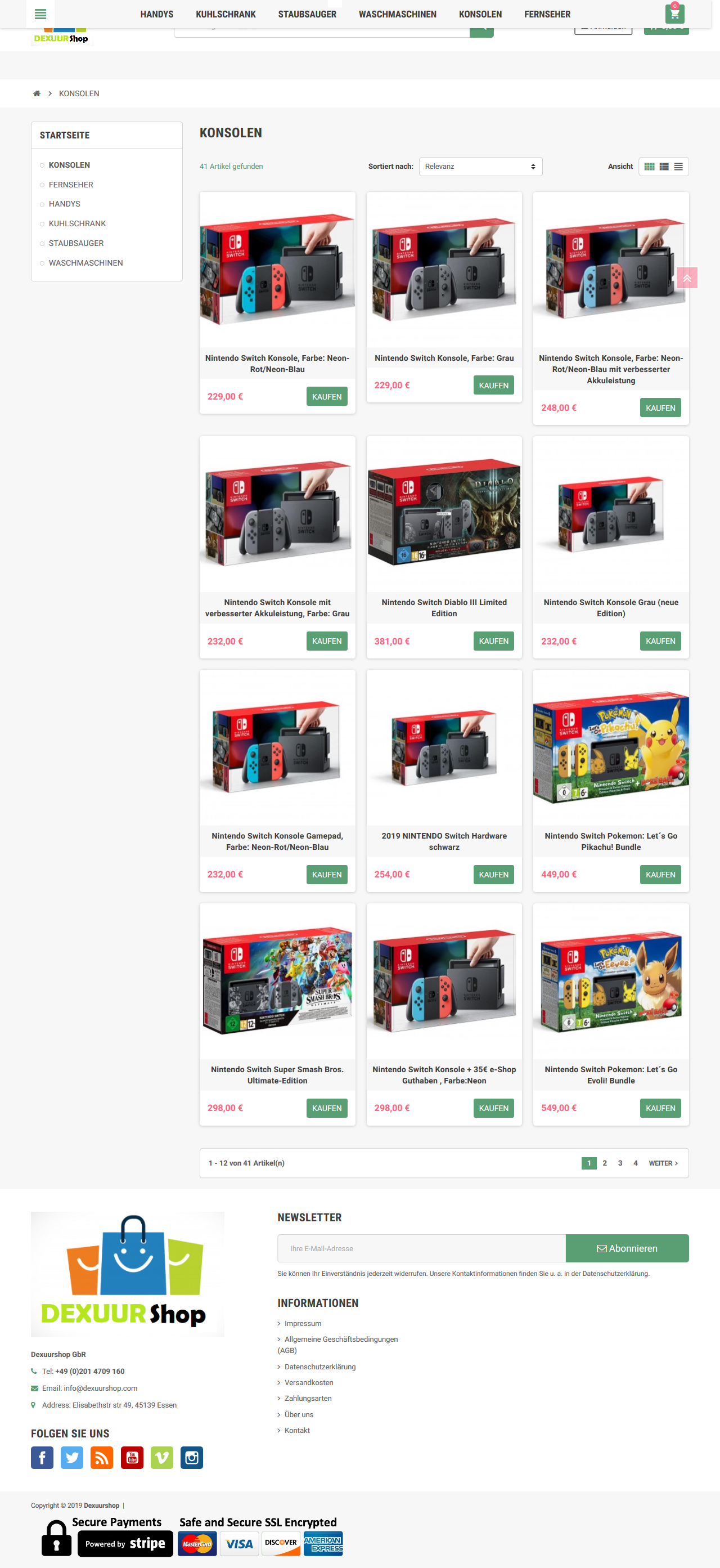Open the Twitter social icon
720x1568 pixels.
click(72, 1457)
